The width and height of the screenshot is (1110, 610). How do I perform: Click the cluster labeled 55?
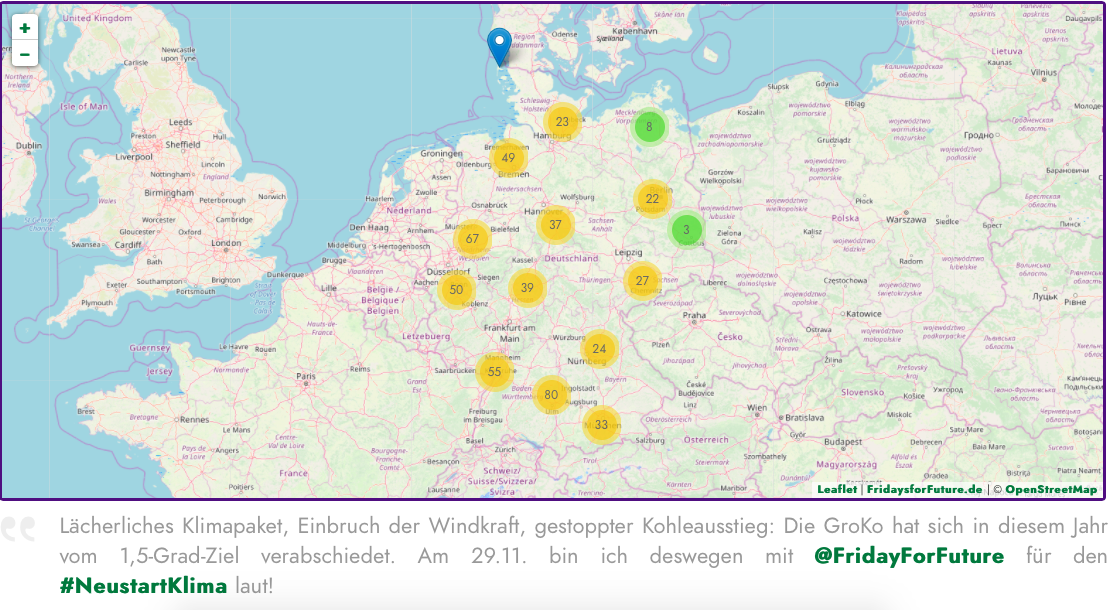pos(494,372)
